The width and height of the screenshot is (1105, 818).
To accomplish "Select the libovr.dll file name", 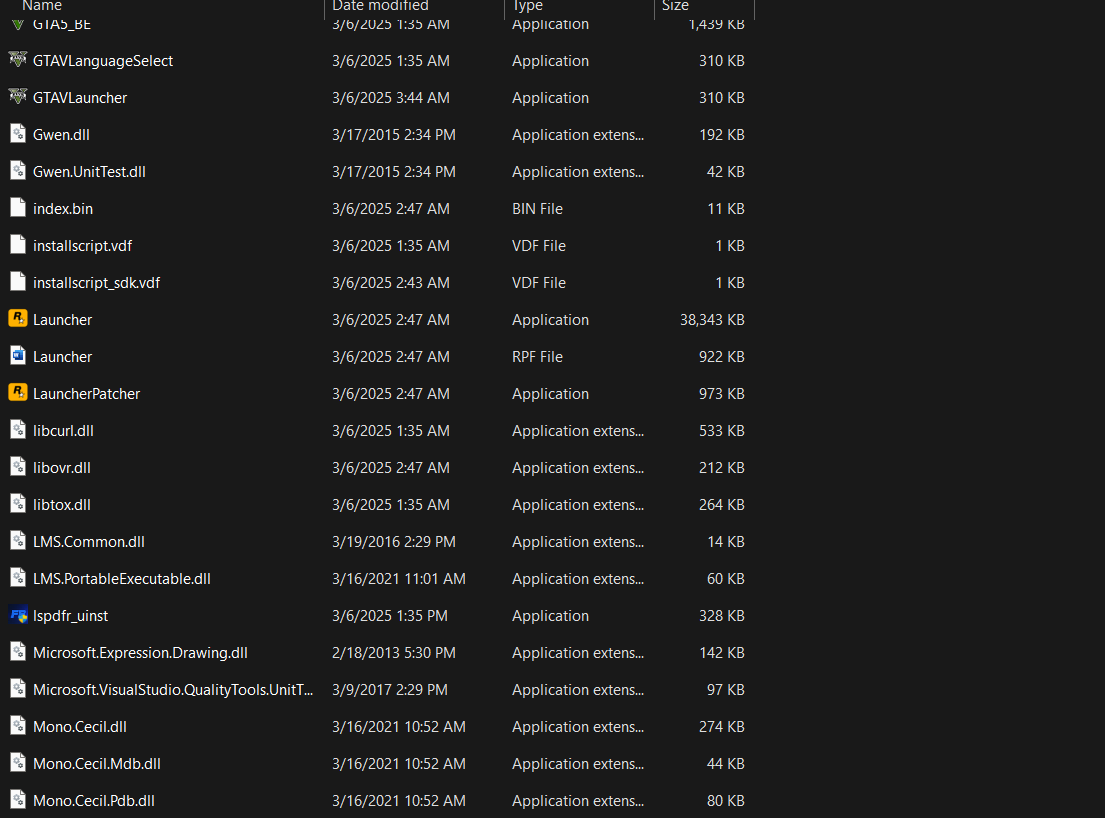I will click(x=62, y=468).
